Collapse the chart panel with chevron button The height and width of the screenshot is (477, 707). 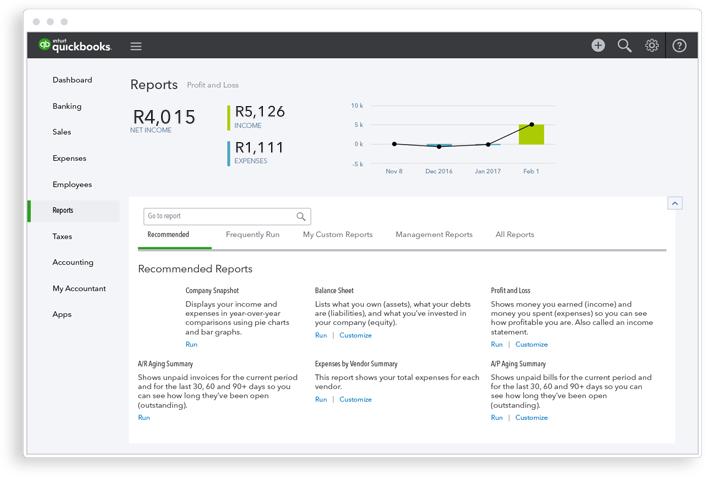tap(675, 203)
